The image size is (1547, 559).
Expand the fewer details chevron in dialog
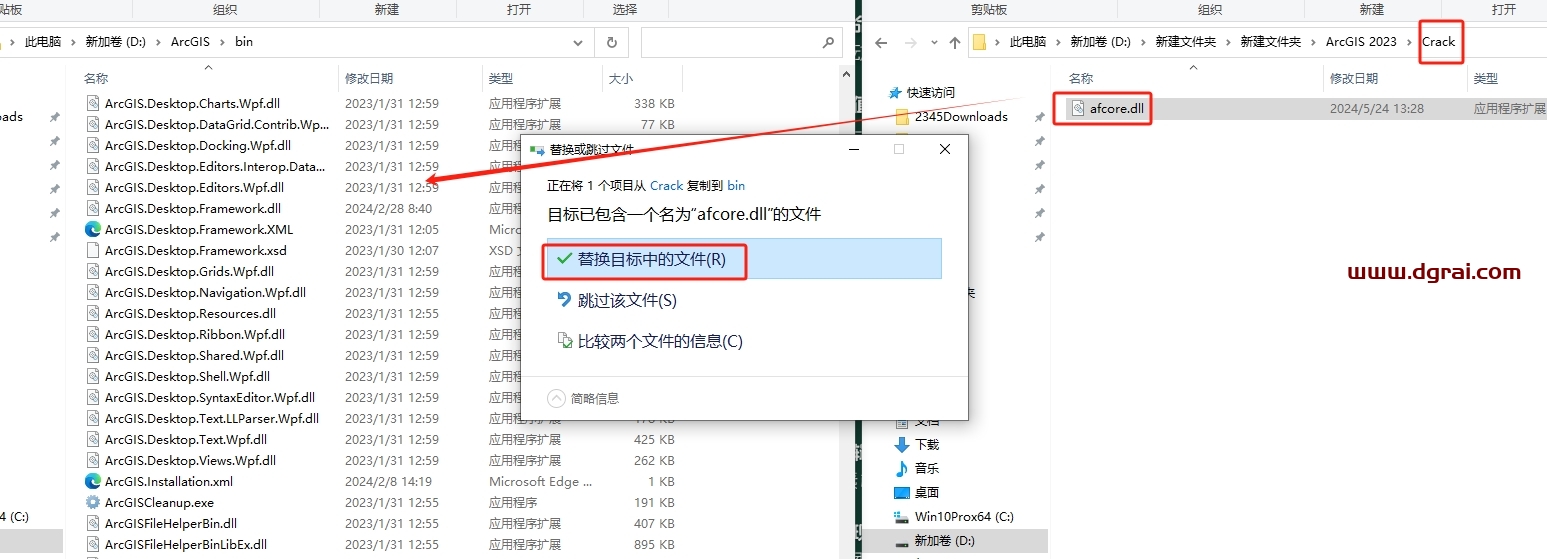pyautogui.click(x=556, y=398)
